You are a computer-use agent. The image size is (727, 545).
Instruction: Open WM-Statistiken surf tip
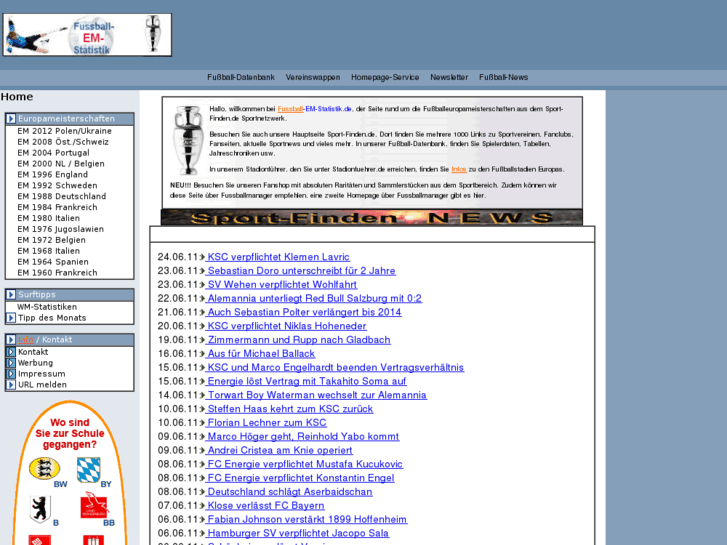tap(47, 307)
